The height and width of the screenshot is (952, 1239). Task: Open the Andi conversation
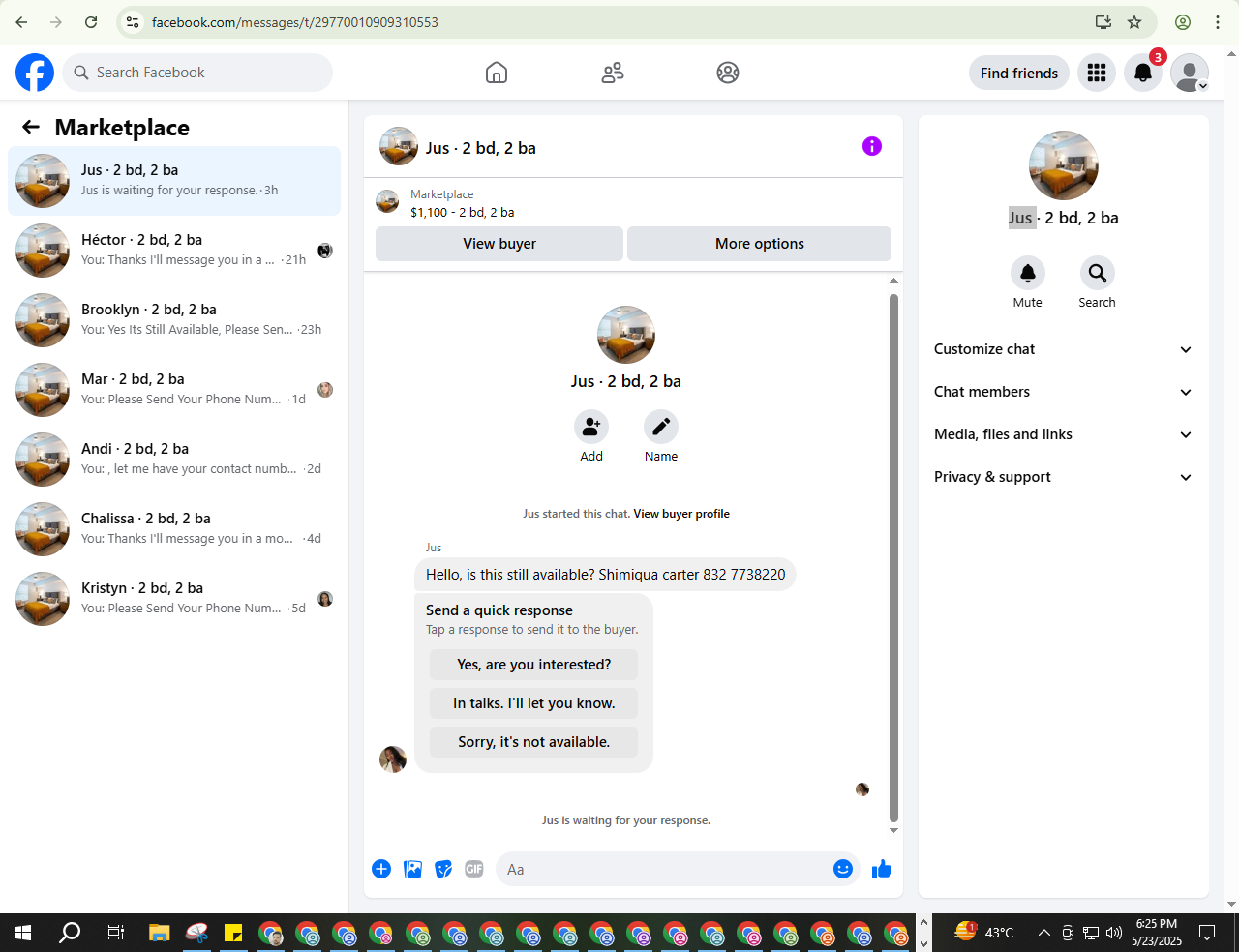point(174,460)
